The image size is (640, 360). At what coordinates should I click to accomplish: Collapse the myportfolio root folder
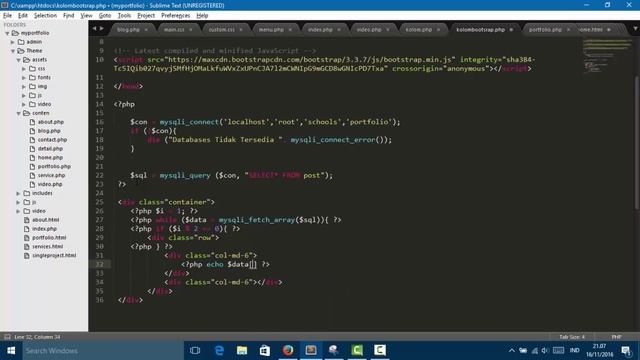[x=7, y=33]
